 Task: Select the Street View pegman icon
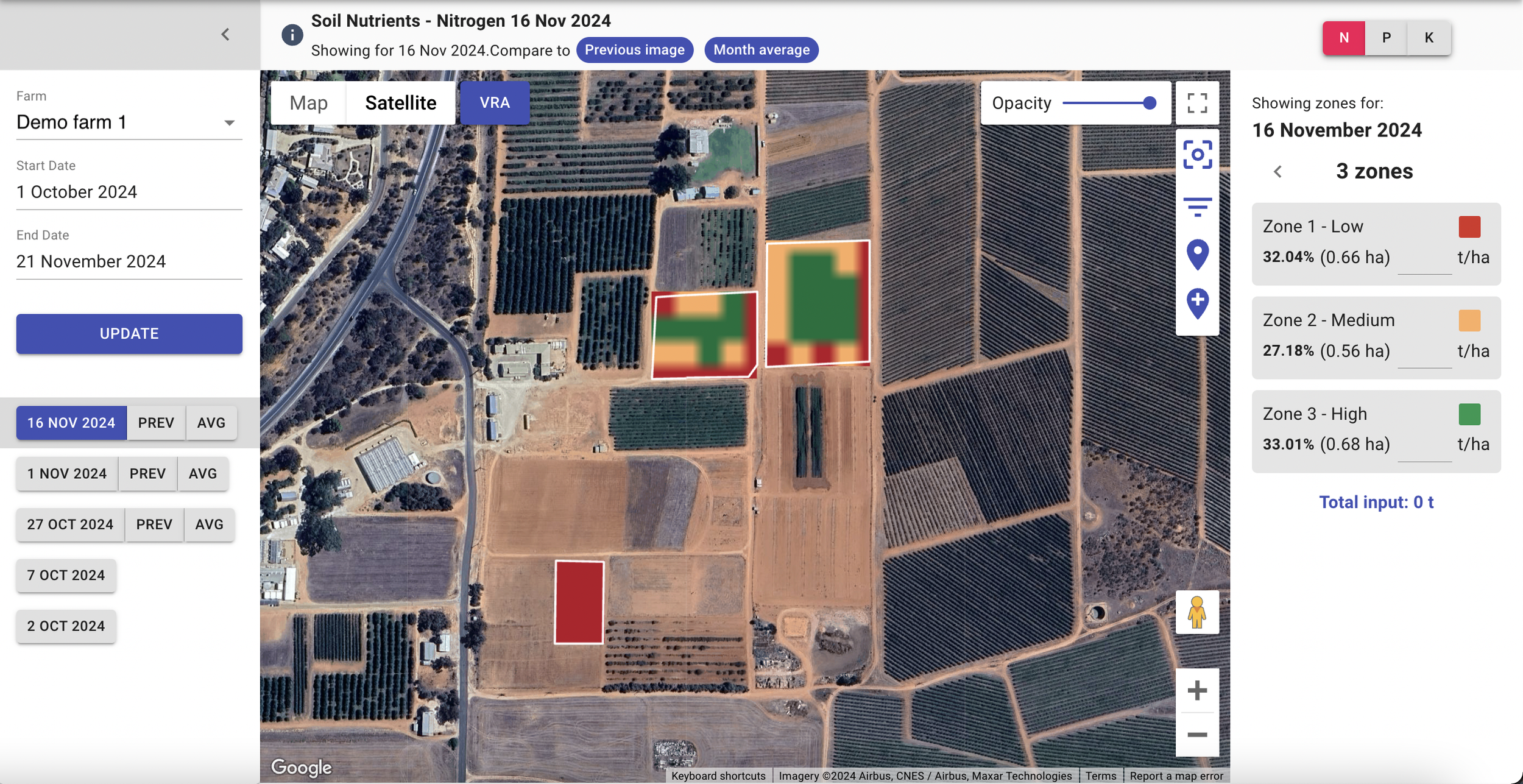1196,612
